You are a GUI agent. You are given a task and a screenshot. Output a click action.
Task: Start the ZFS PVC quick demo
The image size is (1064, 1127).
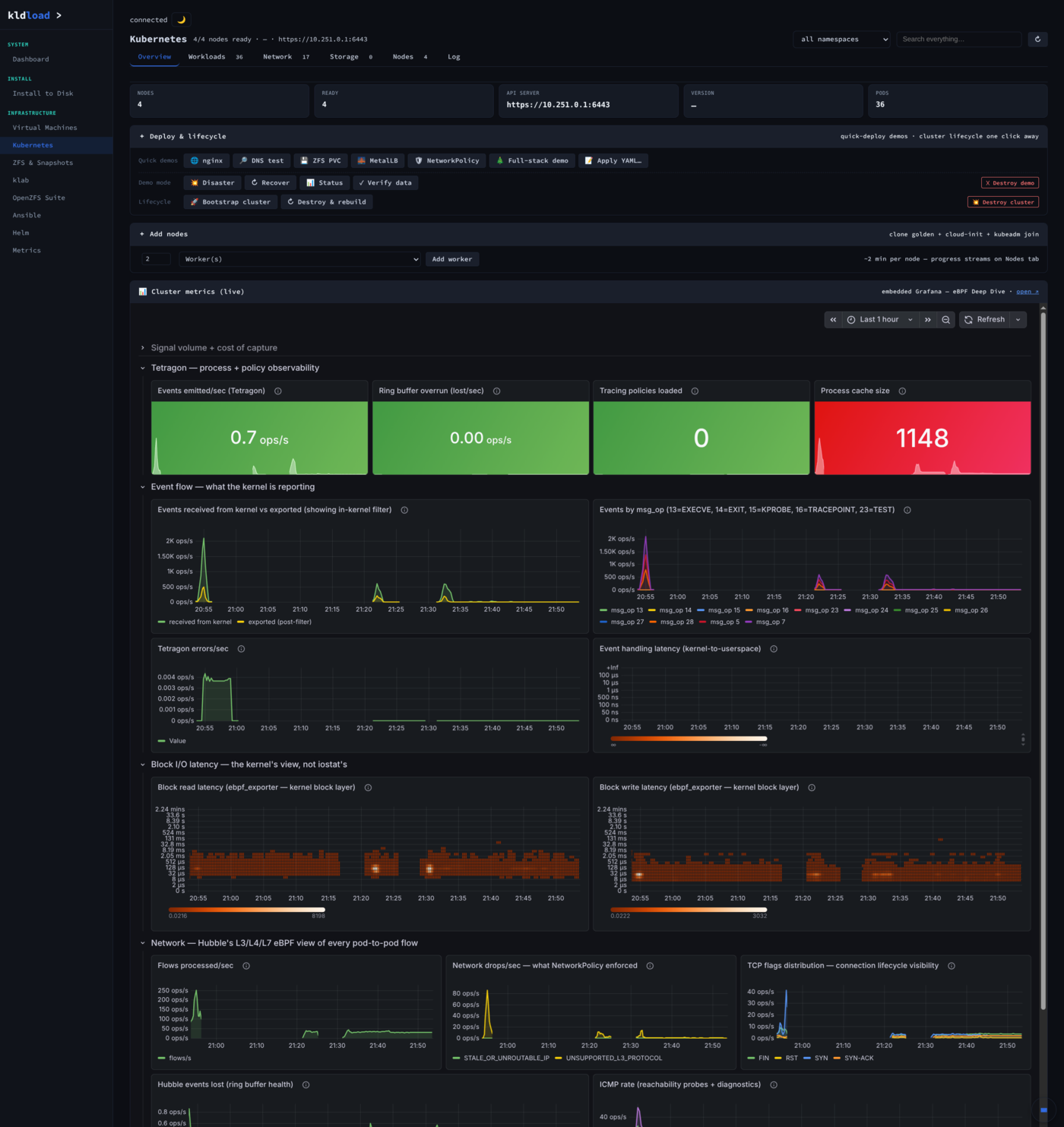[321, 160]
